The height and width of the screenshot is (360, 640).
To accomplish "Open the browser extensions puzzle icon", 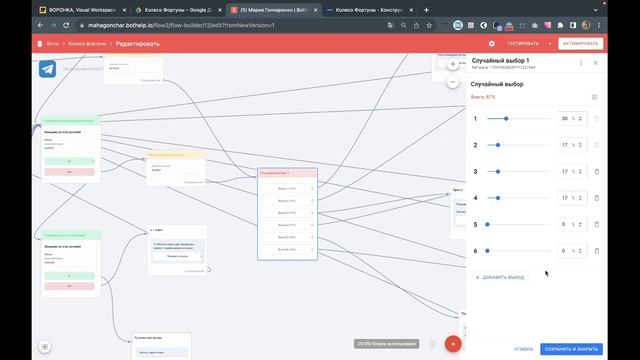I will point(560,25).
